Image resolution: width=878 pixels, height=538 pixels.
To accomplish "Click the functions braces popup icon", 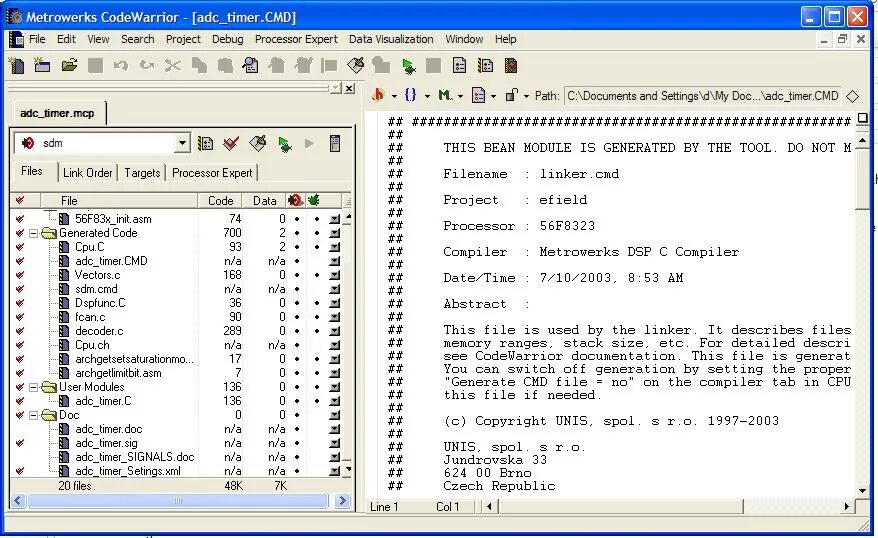I will [x=410, y=95].
